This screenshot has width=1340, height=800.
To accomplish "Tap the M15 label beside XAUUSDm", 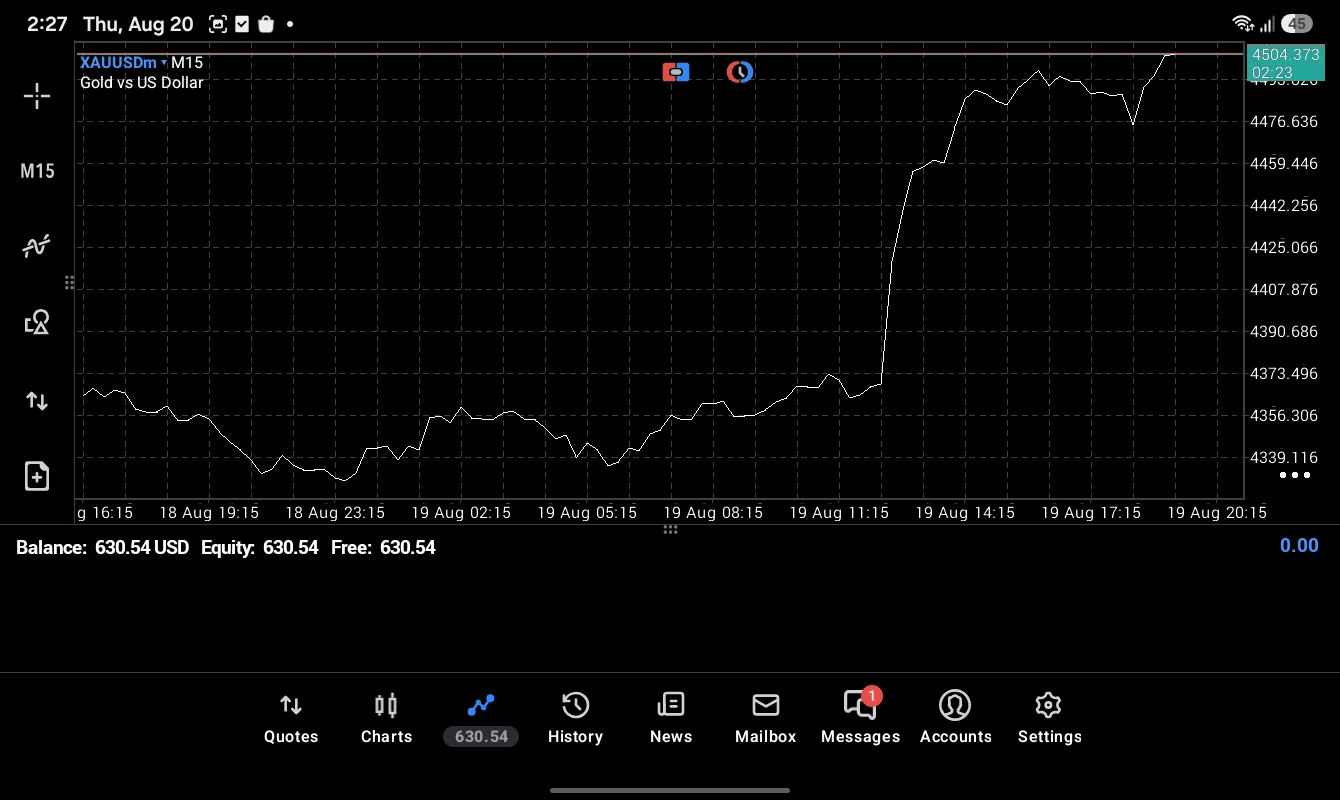I will tap(187, 63).
